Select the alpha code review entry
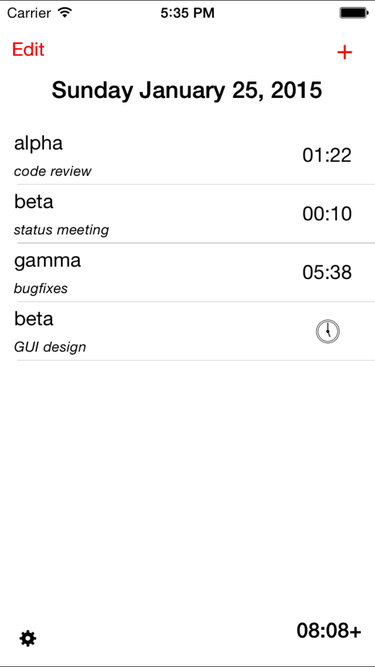This screenshot has width=375, height=667. click(x=188, y=155)
